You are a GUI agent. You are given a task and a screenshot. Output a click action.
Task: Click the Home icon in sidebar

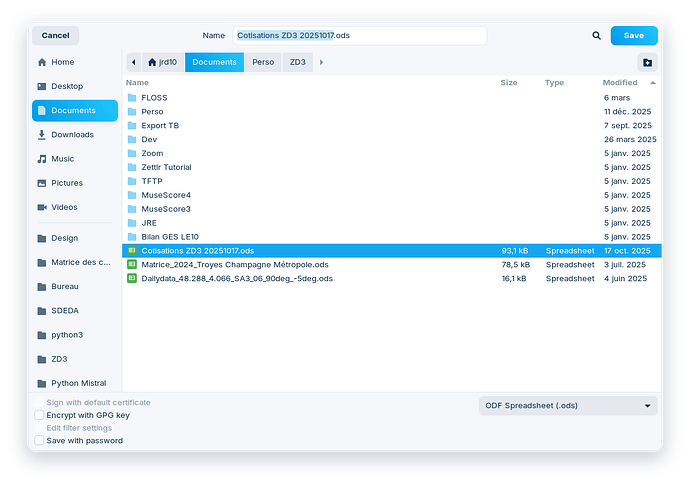pyautogui.click(x=42, y=62)
